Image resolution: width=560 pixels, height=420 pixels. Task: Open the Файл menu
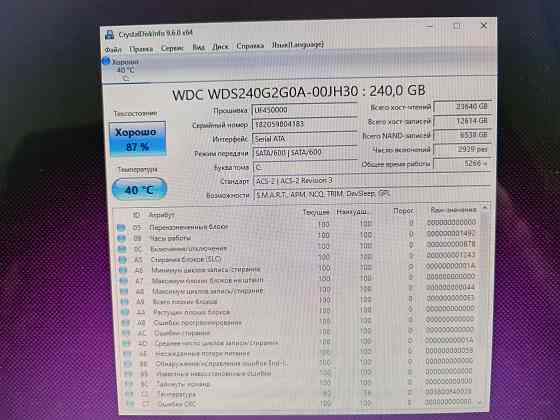(x=113, y=49)
